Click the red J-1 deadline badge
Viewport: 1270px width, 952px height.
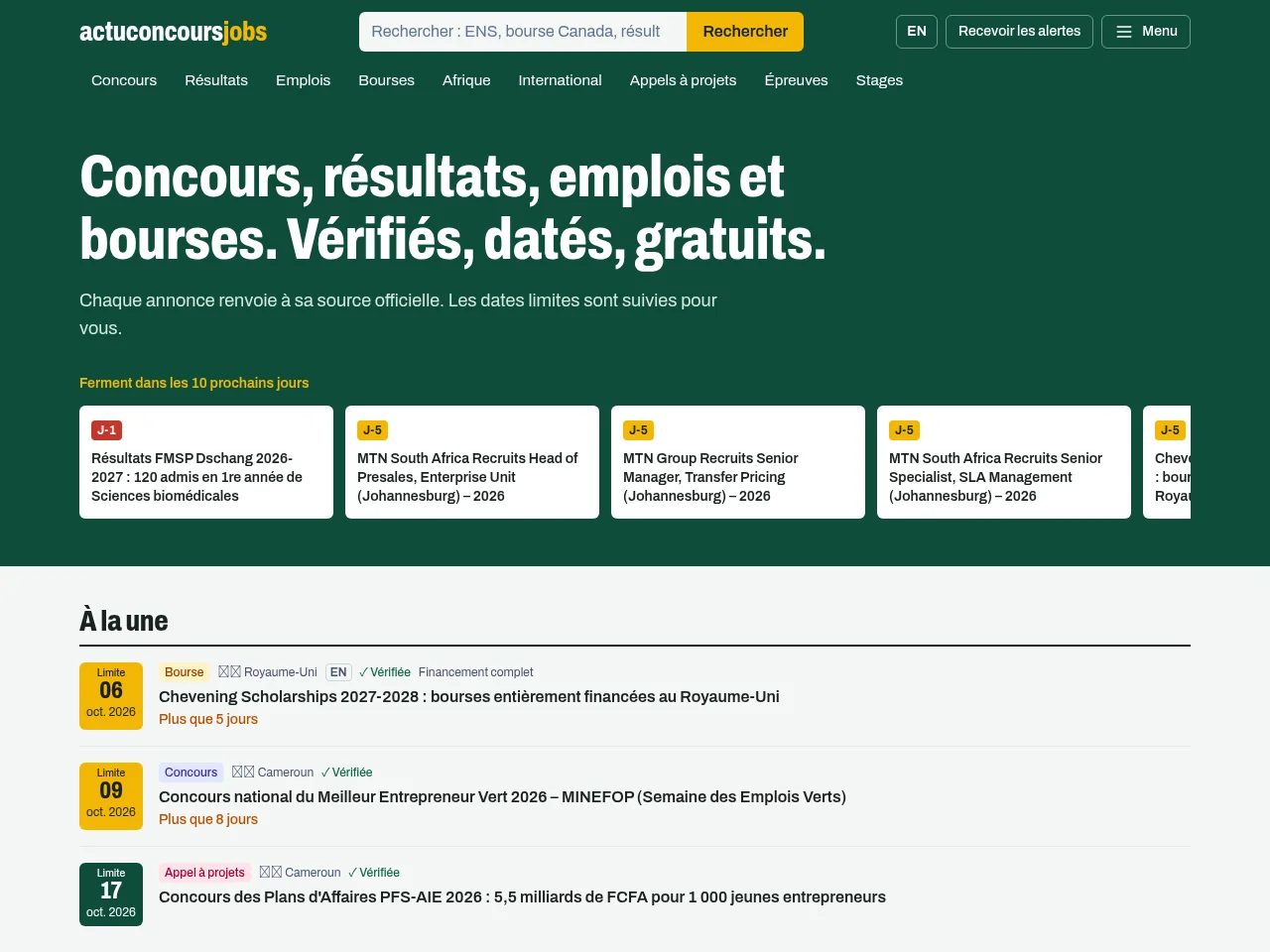(106, 430)
